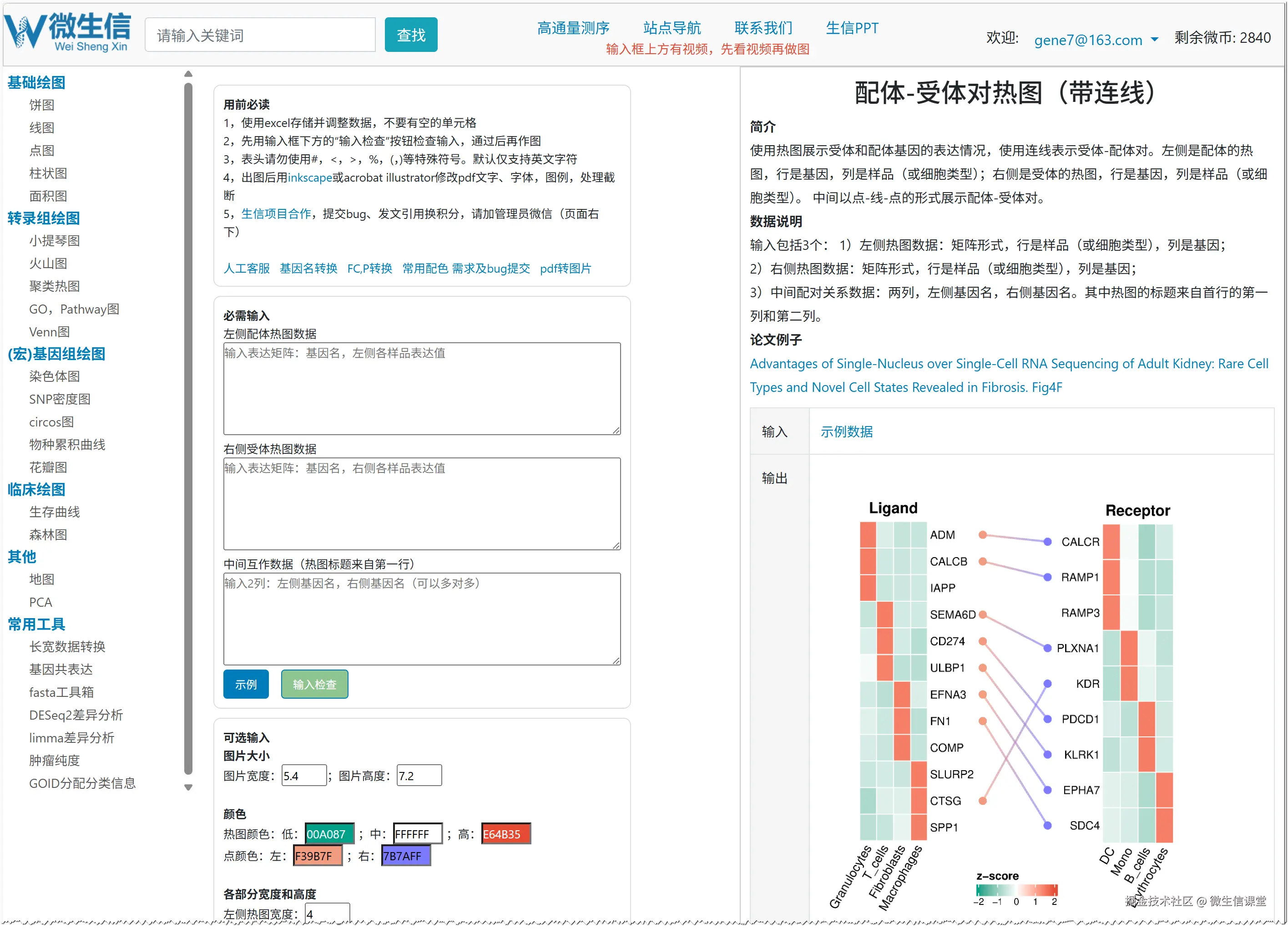The image size is (1288, 929).
Task: Click the Wei Sheng Xin logo
Action: [68, 33]
